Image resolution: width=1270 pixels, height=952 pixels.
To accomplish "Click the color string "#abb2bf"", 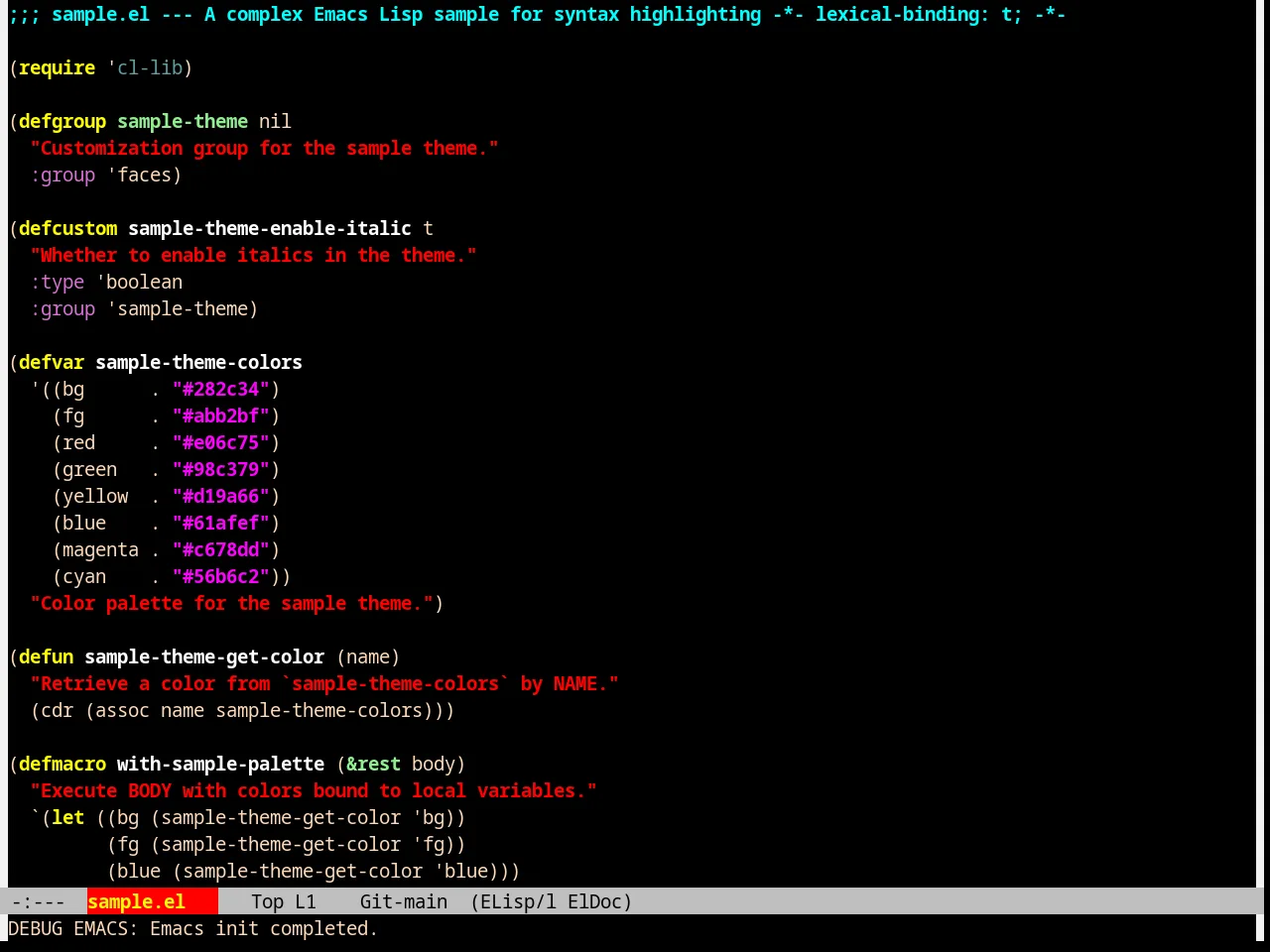I will pyautogui.click(x=221, y=416).
